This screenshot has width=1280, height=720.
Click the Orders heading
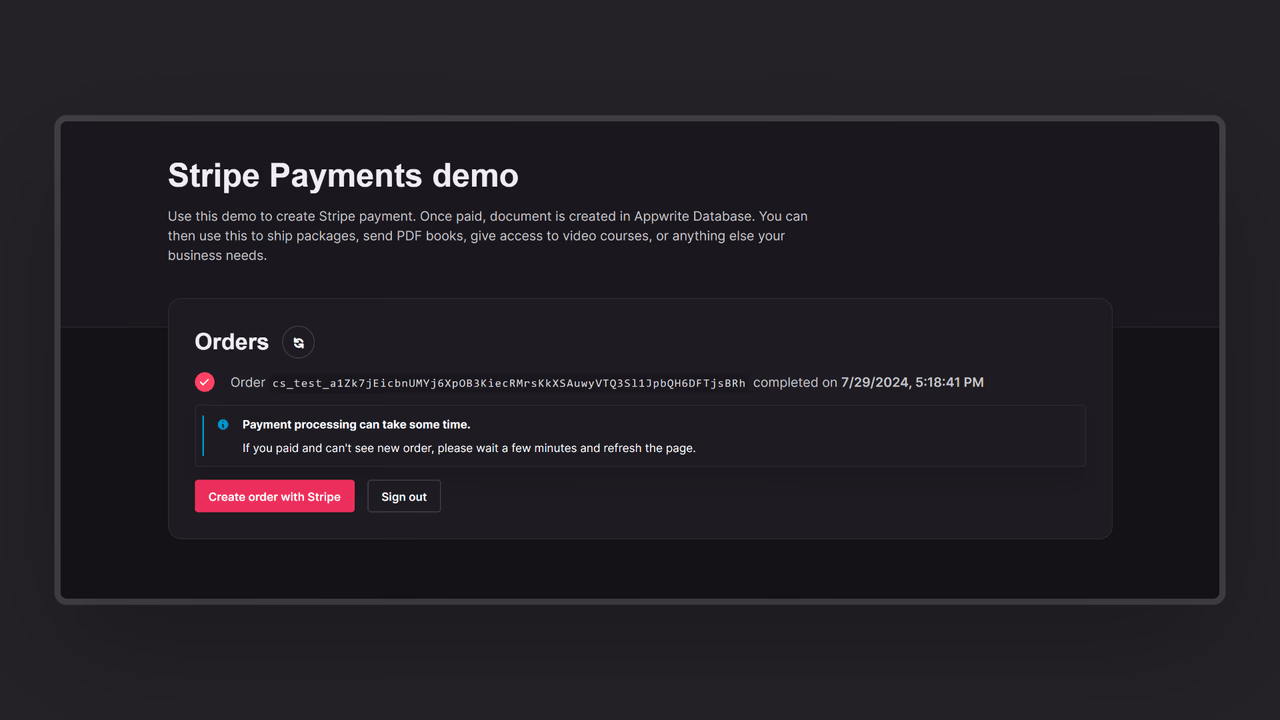coord(232,342)
